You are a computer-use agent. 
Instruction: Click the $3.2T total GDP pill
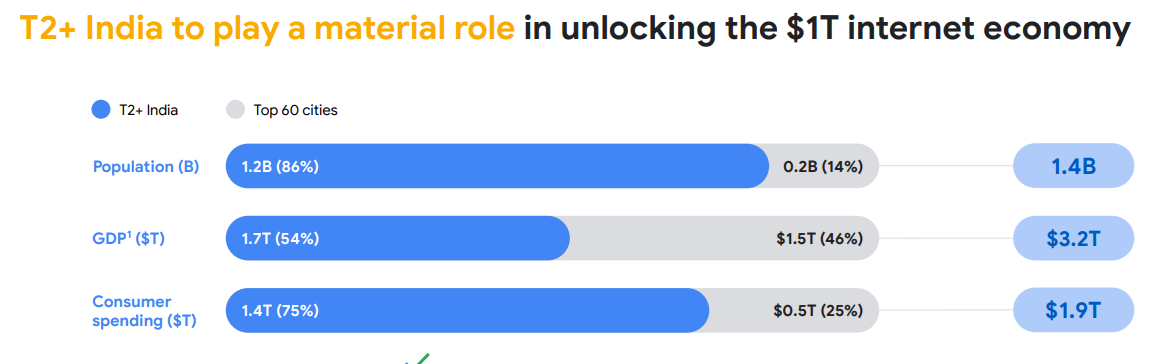[x=1073, y=239]
